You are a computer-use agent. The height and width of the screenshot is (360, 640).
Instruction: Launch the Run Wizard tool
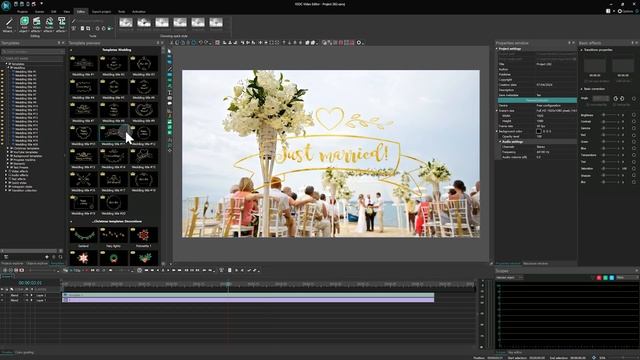8,24
